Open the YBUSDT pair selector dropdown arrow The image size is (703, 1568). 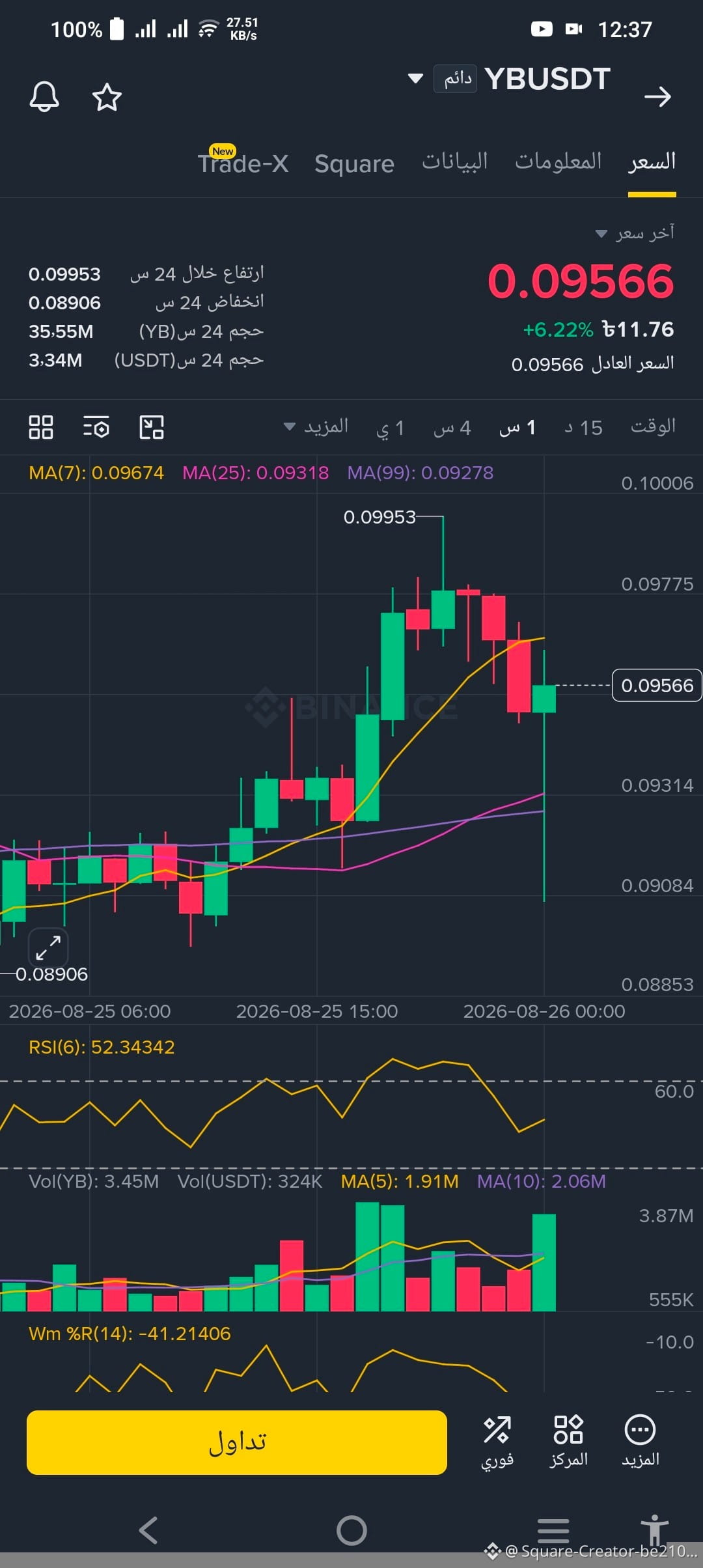[x=415, y=79]
